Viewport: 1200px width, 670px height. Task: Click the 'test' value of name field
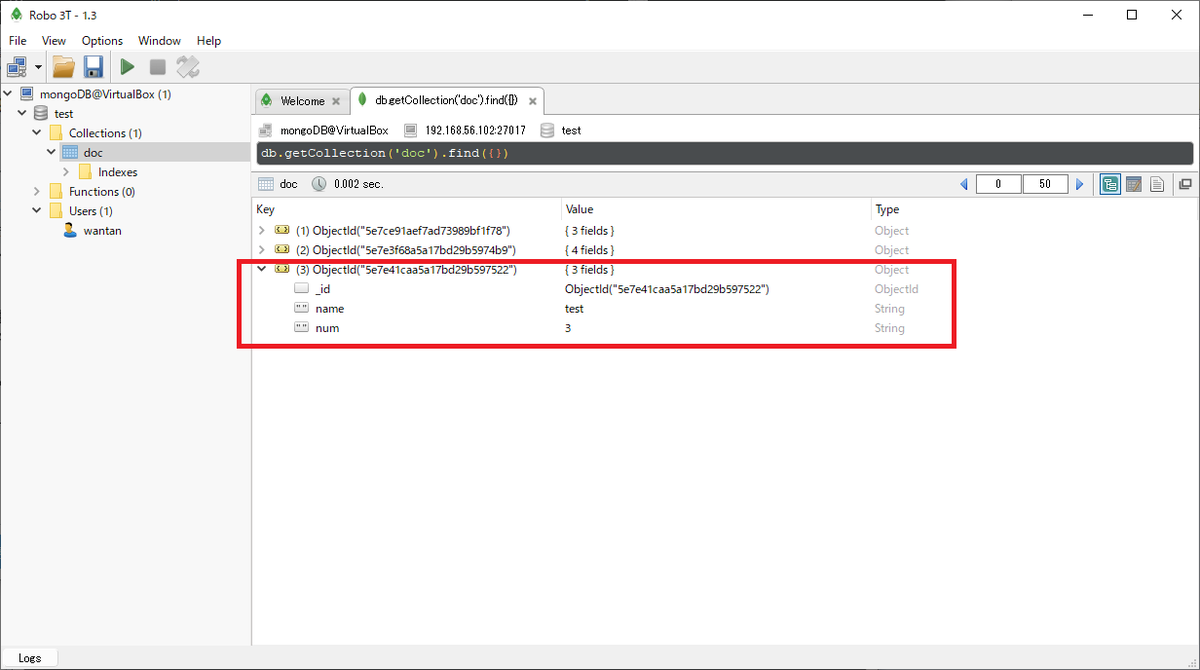coord(574,309)
